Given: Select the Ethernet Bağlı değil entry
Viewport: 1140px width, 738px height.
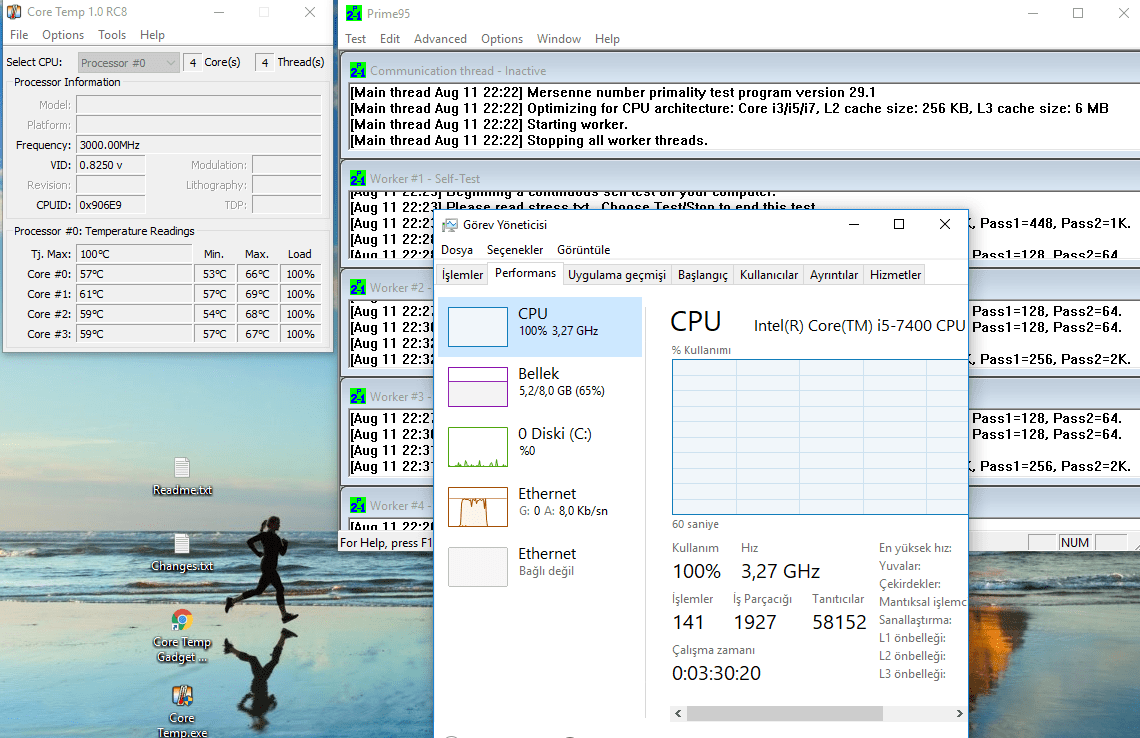Looking at the screenshot, I should pos(539,566).
